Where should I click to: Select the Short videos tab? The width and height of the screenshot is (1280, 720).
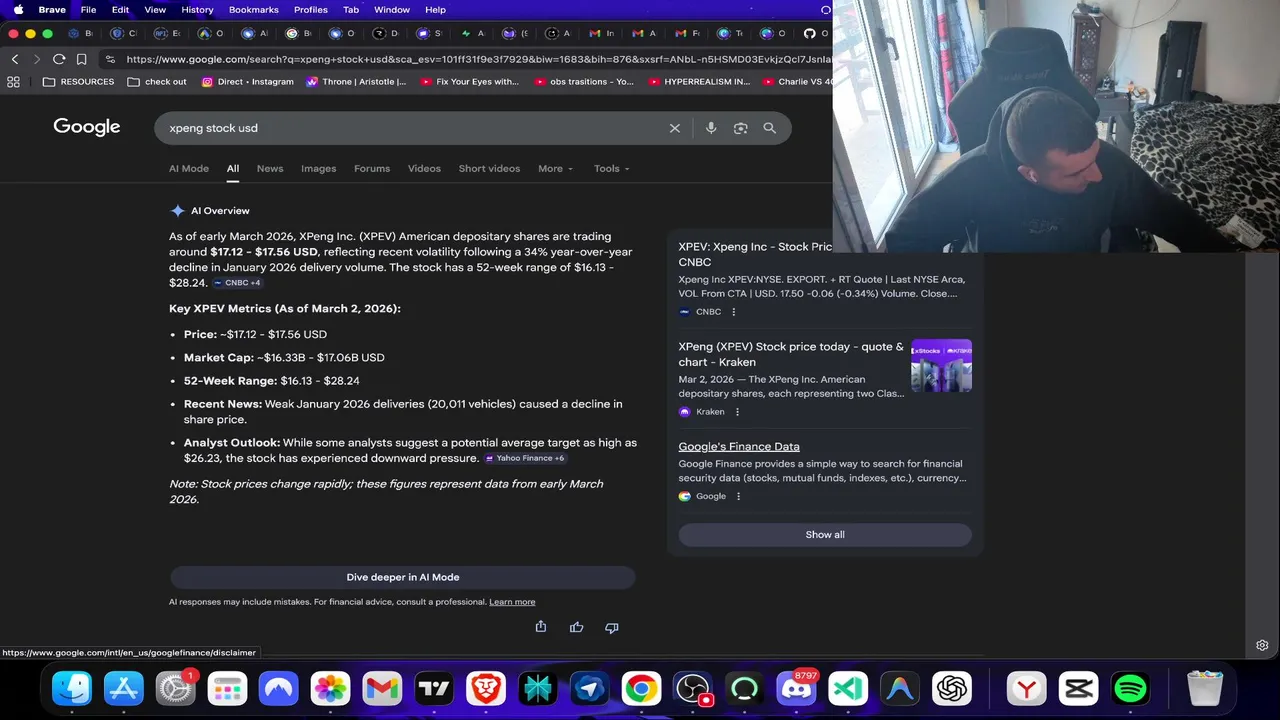click(x=489, y=168)
